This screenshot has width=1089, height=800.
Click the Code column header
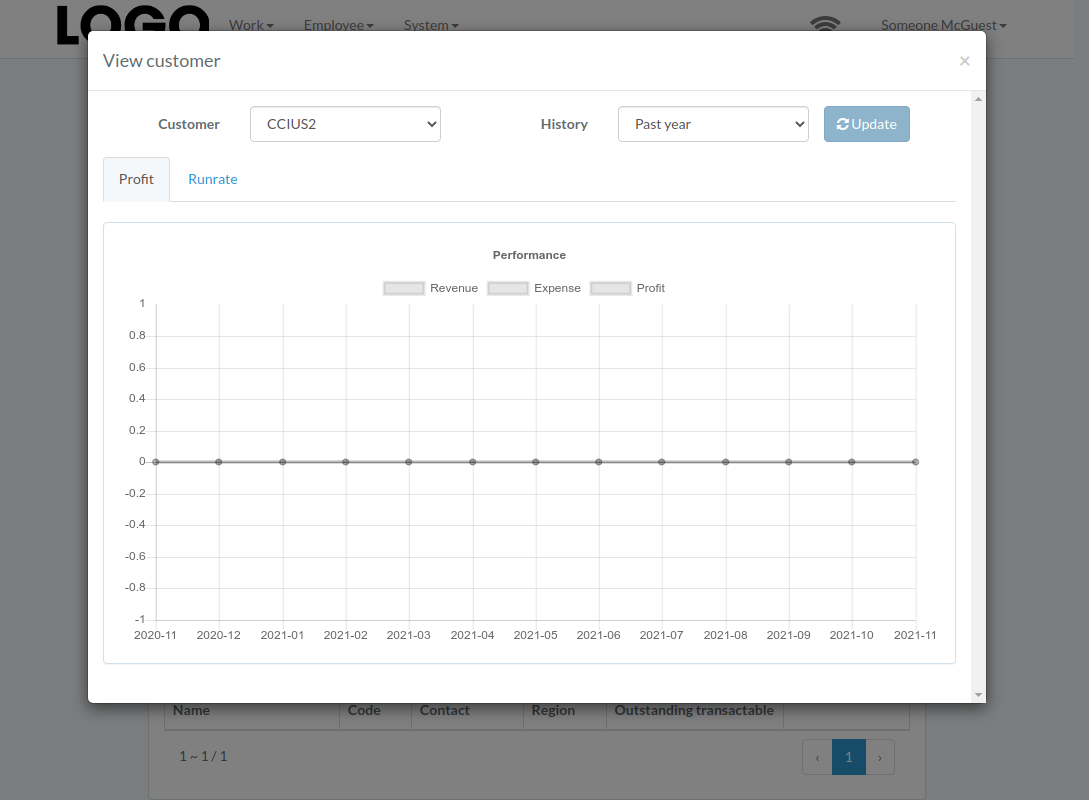[364, 710]
